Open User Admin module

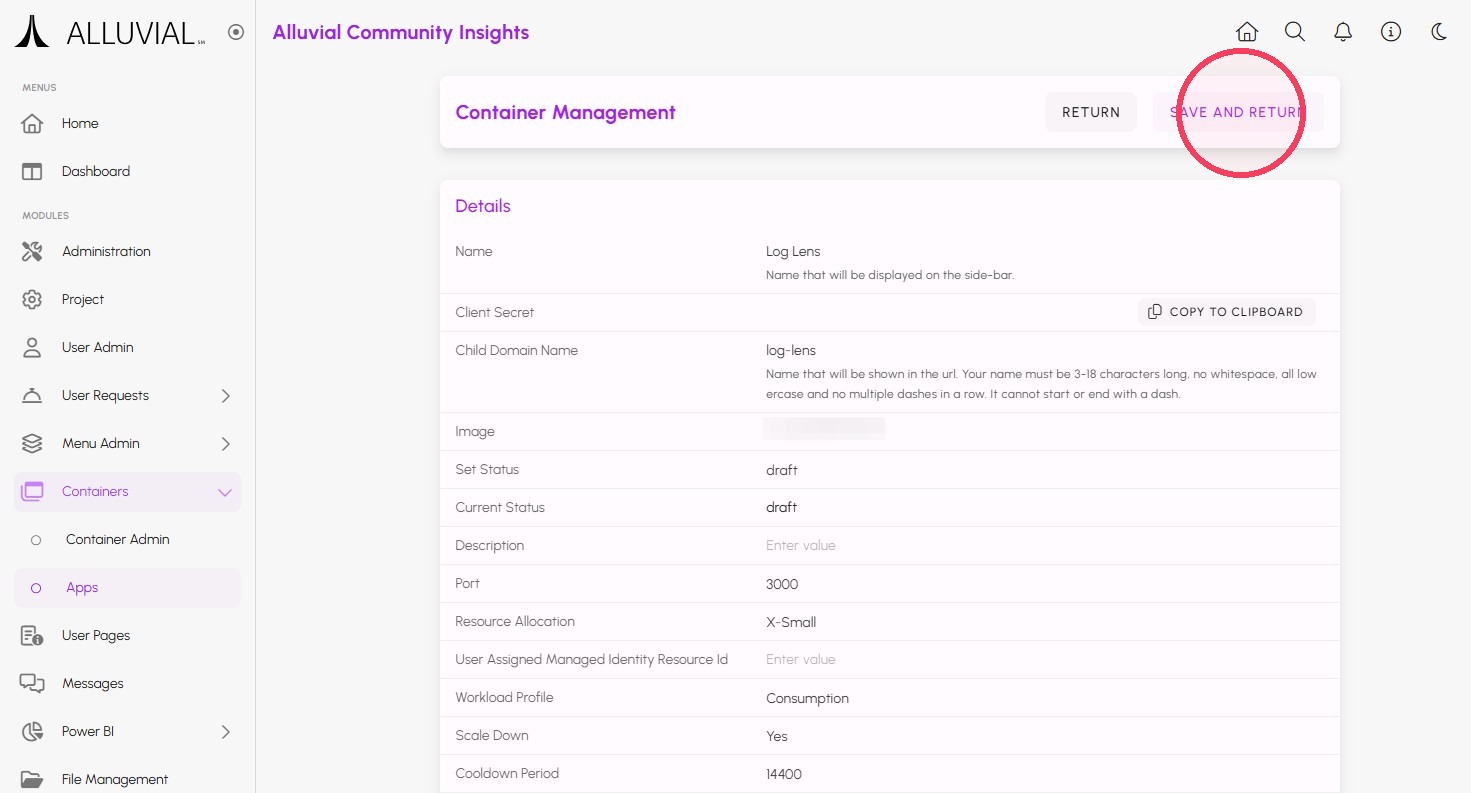tap(128, 348)
